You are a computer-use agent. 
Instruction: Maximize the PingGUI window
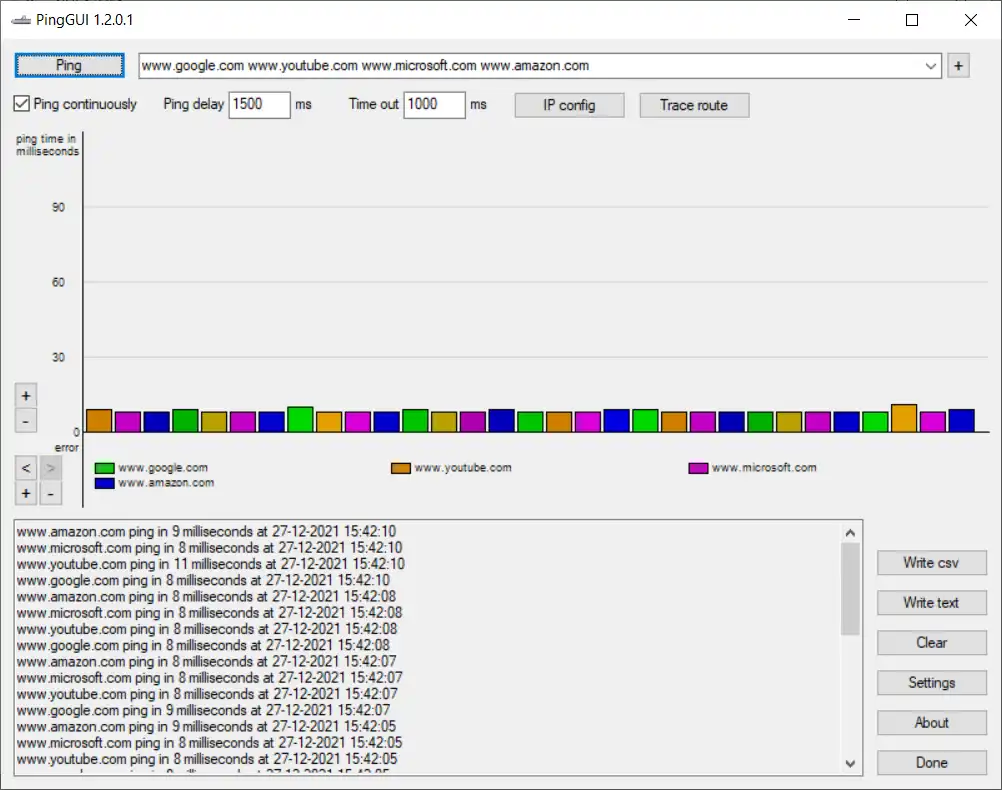pyautogui.click(x=912, y=20)
